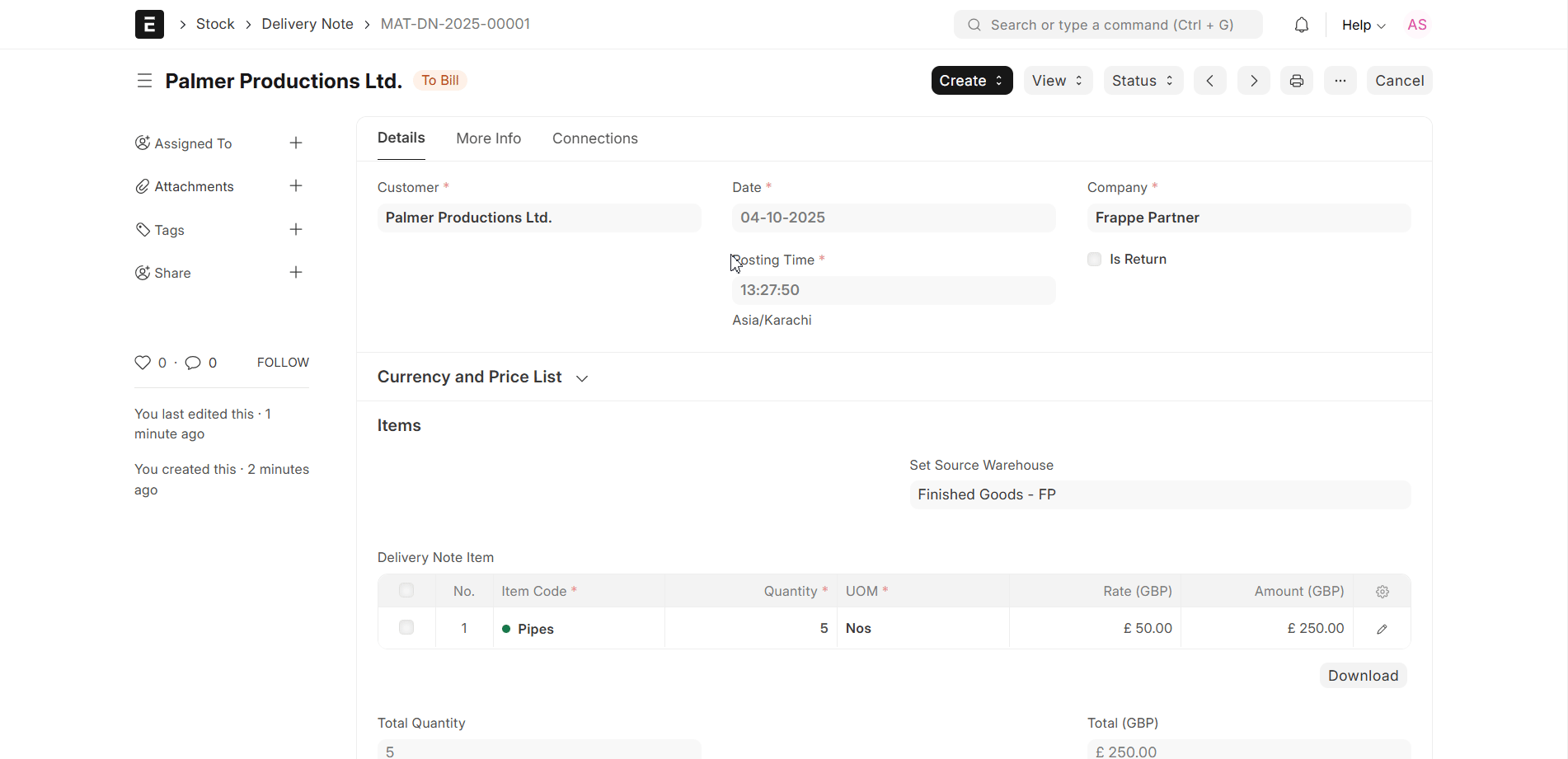Switch to the More Info tab

point(488,138)
